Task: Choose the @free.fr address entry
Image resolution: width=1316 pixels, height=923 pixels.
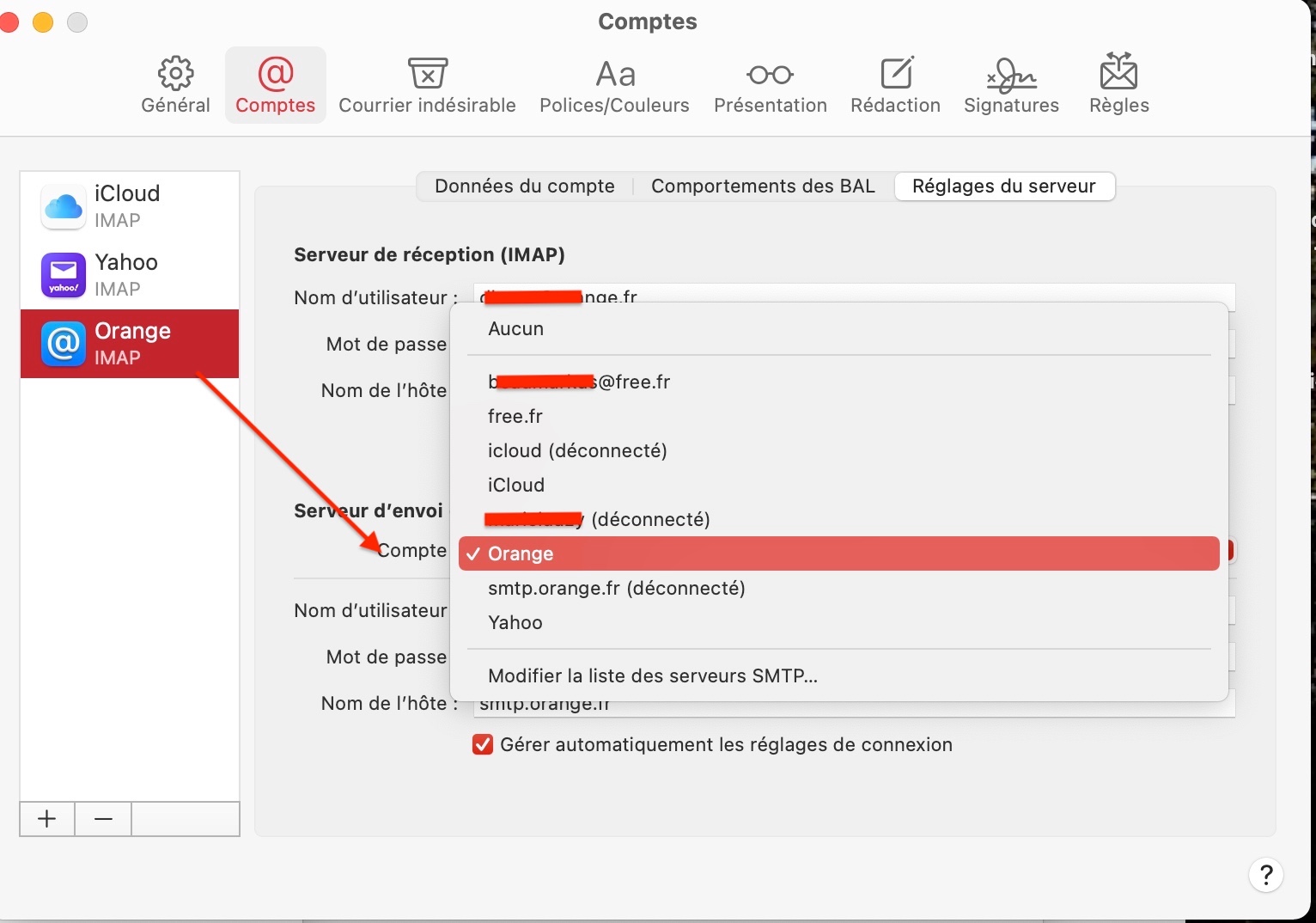Action: point(839,382)
